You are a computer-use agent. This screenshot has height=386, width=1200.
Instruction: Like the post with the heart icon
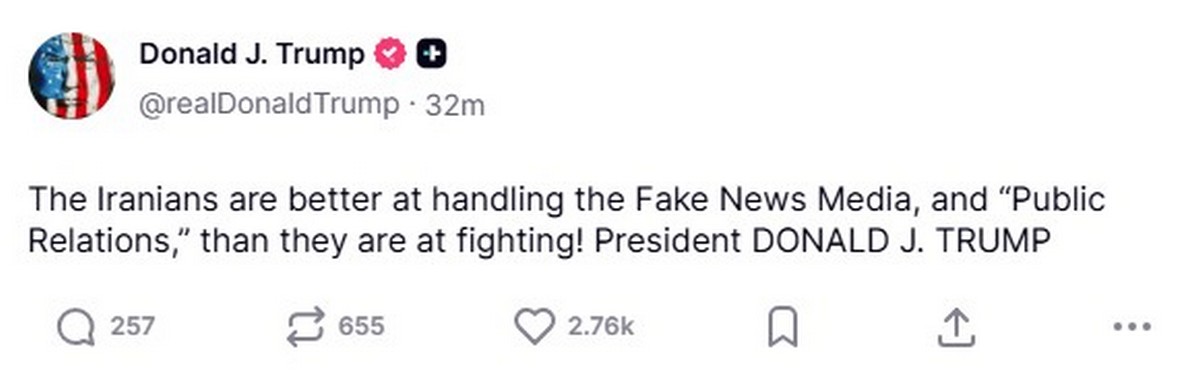[535, 326]
